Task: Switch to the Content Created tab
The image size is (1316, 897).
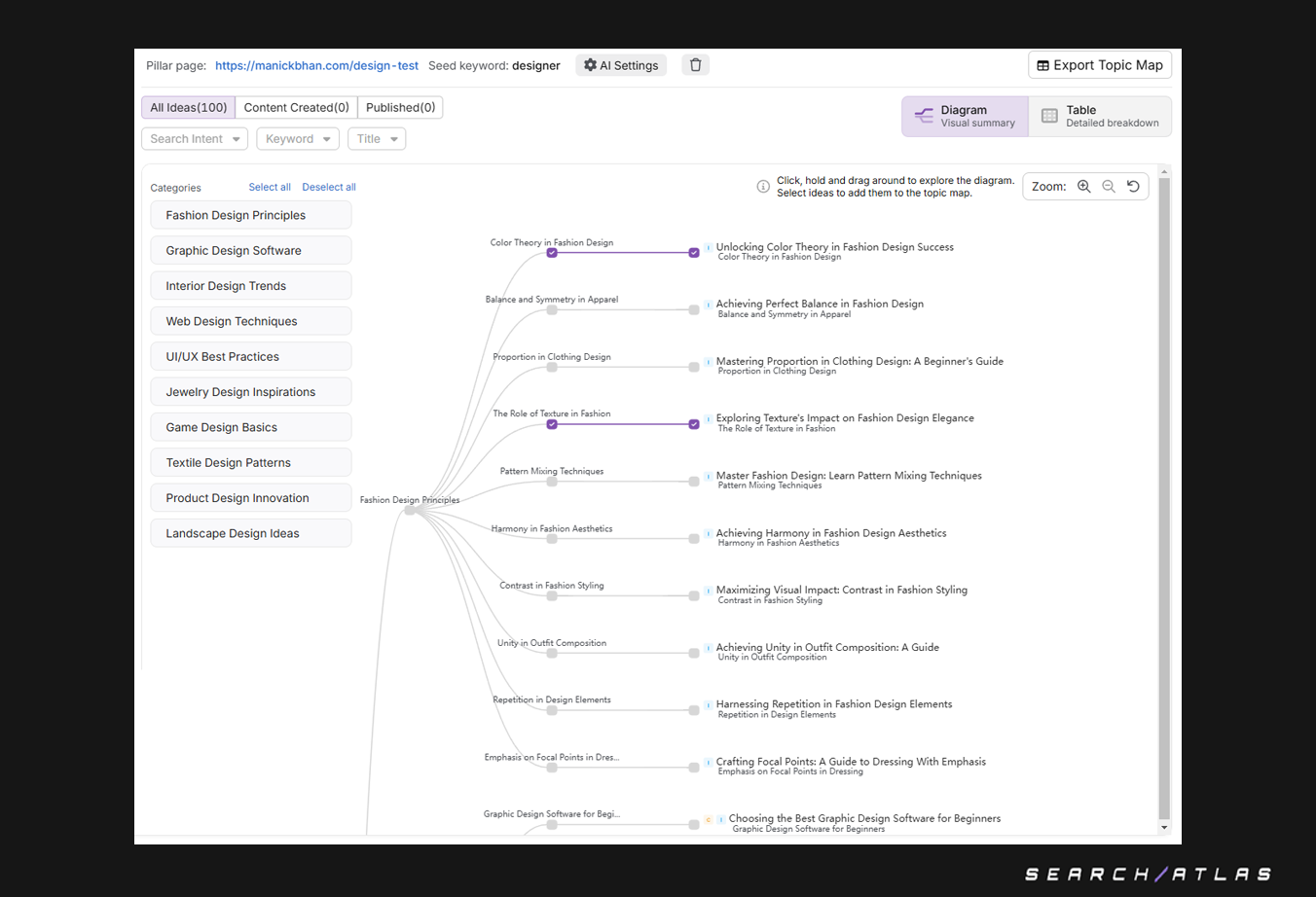Action: pos(295,107)
